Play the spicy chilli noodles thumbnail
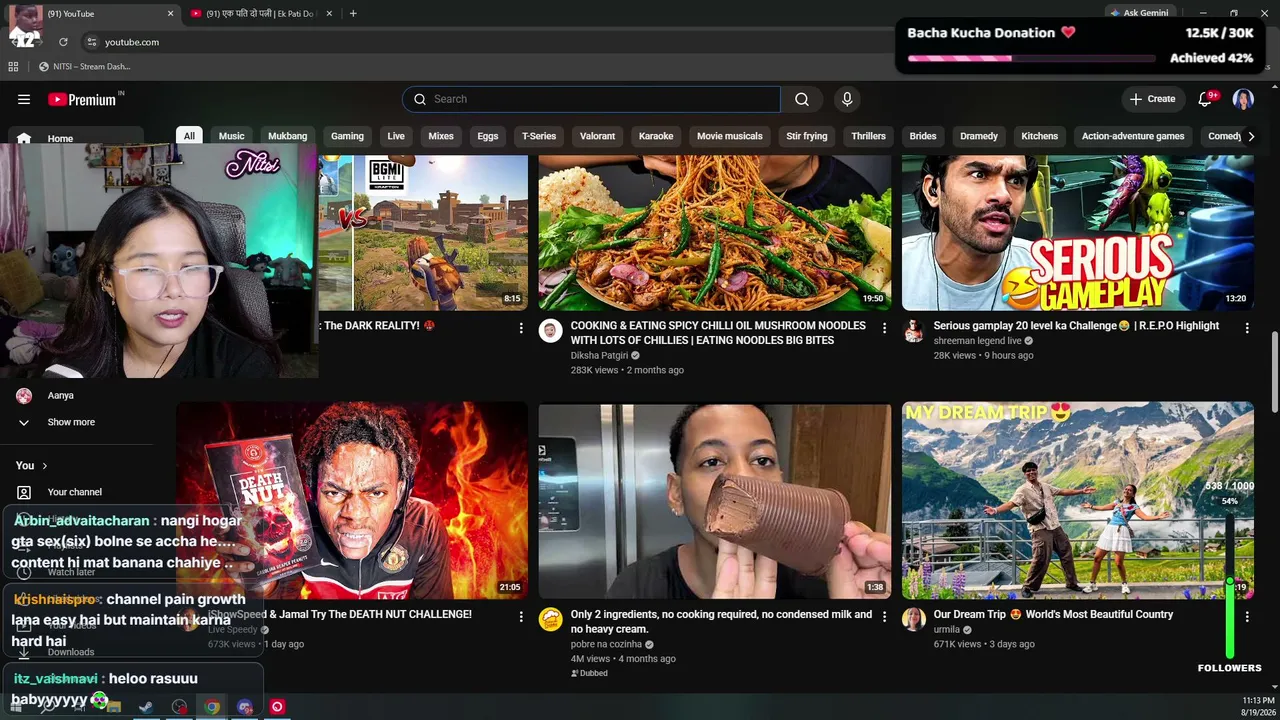Viewport: 1280px width, 720px height. (x=715, y=233)
